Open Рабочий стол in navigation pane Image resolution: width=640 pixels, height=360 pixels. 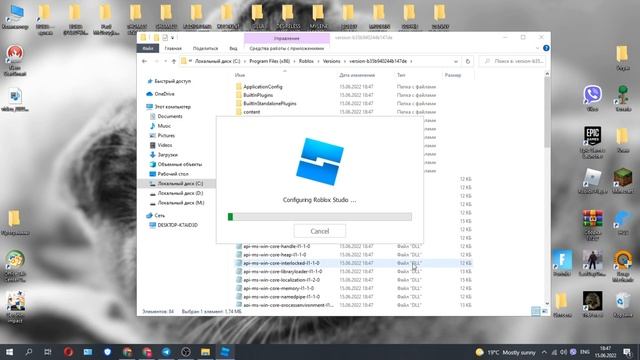(x=173, y=174)
